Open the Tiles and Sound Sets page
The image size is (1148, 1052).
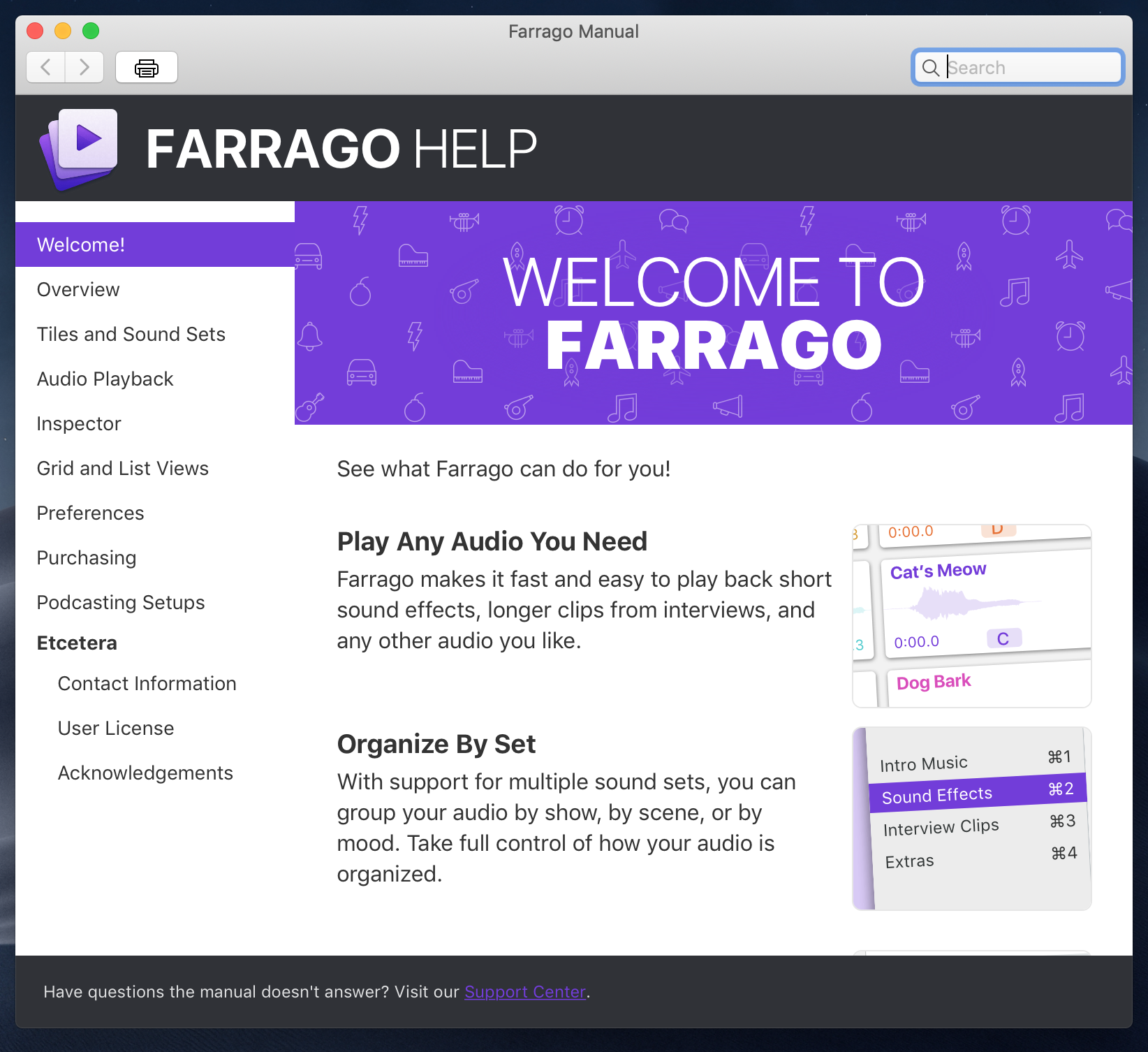131,334
